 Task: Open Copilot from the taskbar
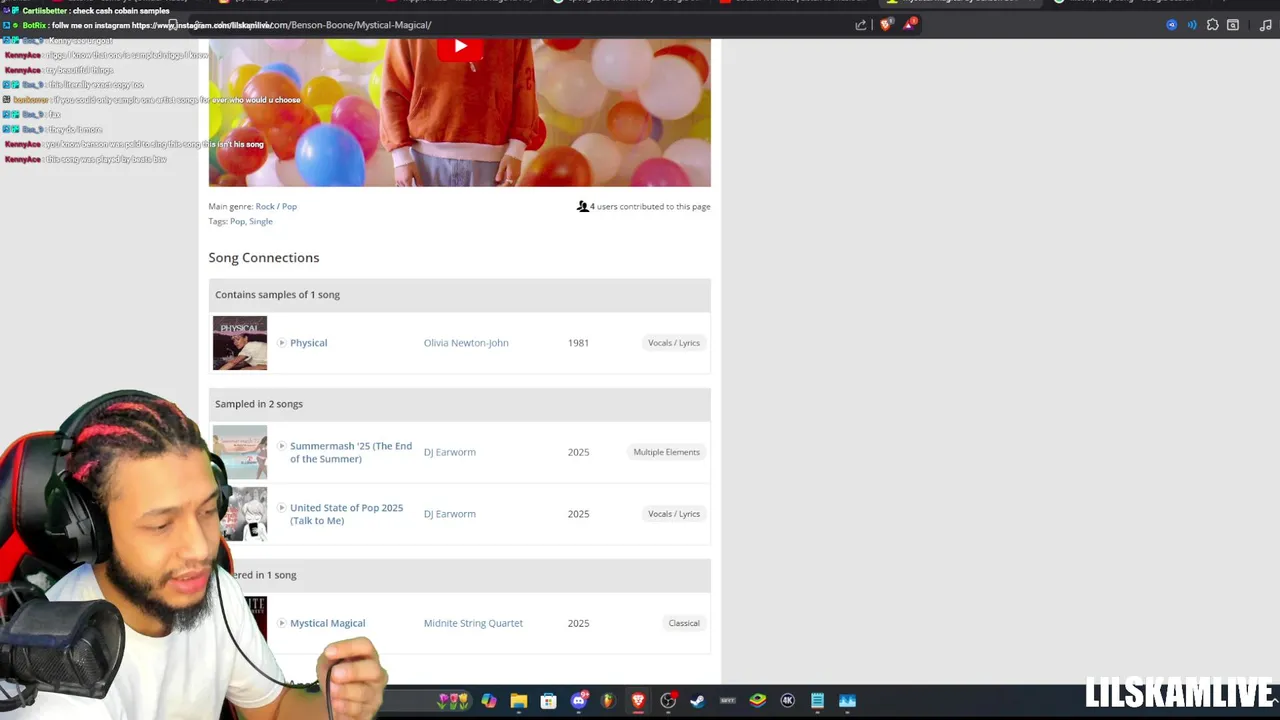489,701
